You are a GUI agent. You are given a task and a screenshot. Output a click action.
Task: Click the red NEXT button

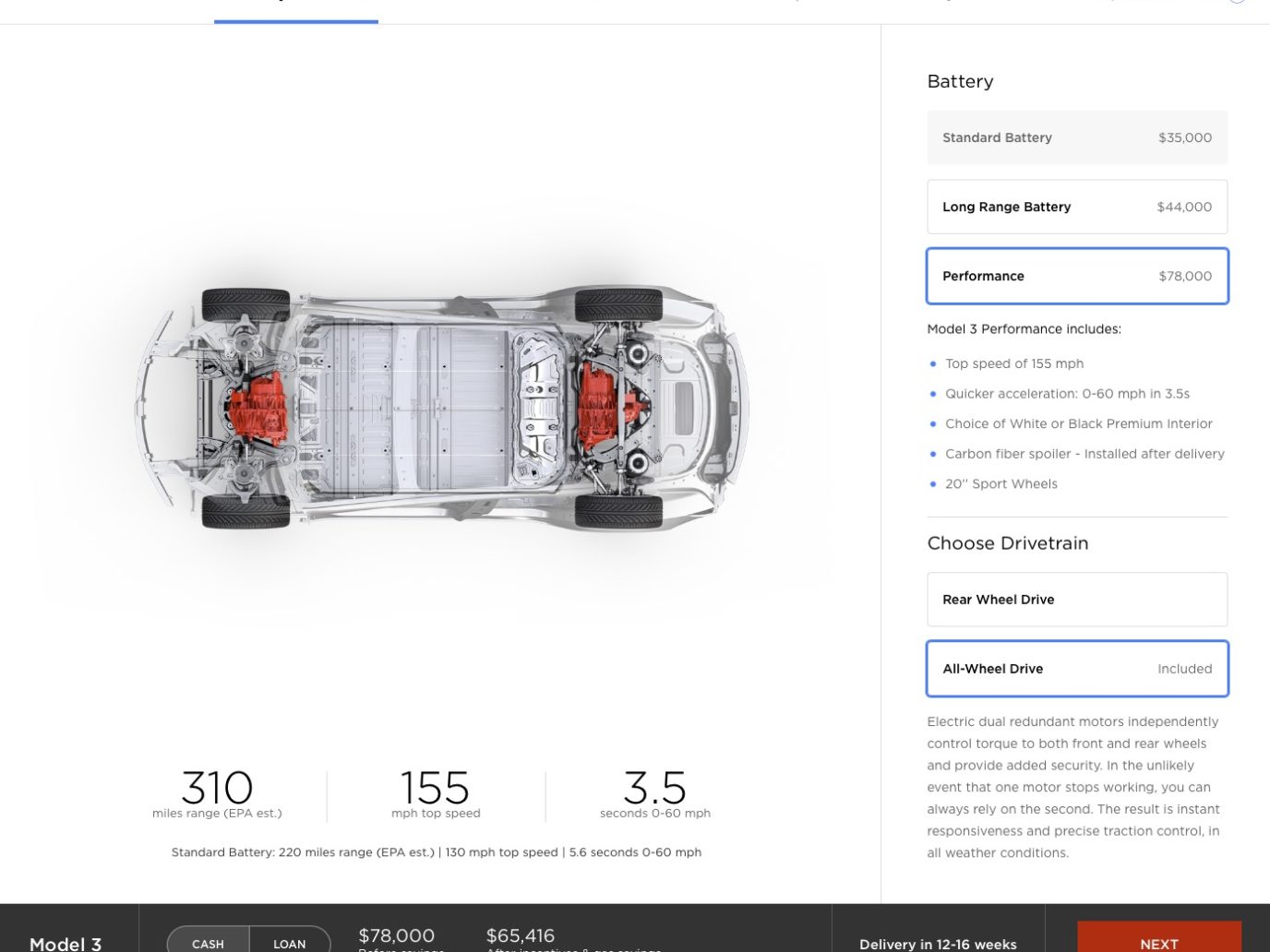coord(1159,939)
